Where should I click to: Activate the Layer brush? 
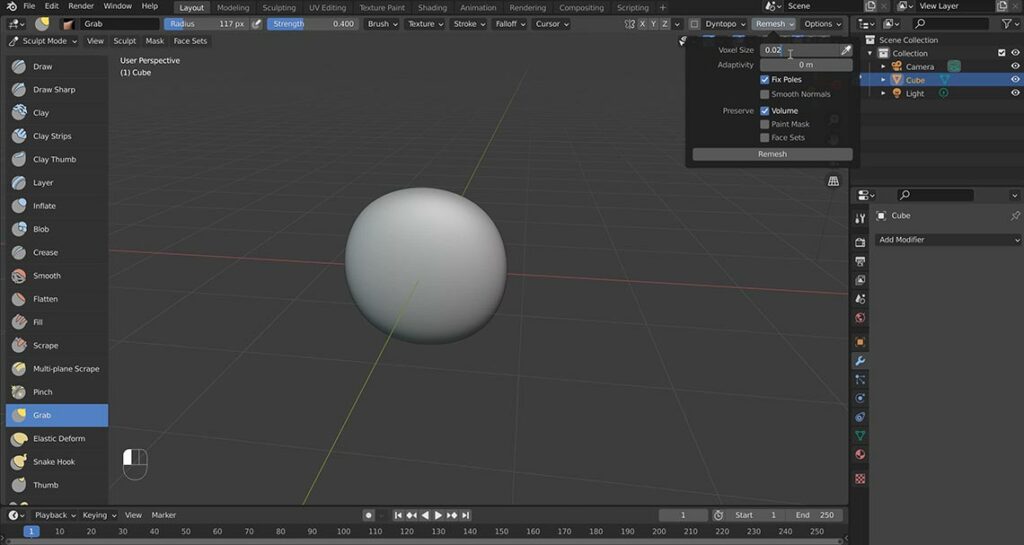pyautogui.click(x=57, y=183)
